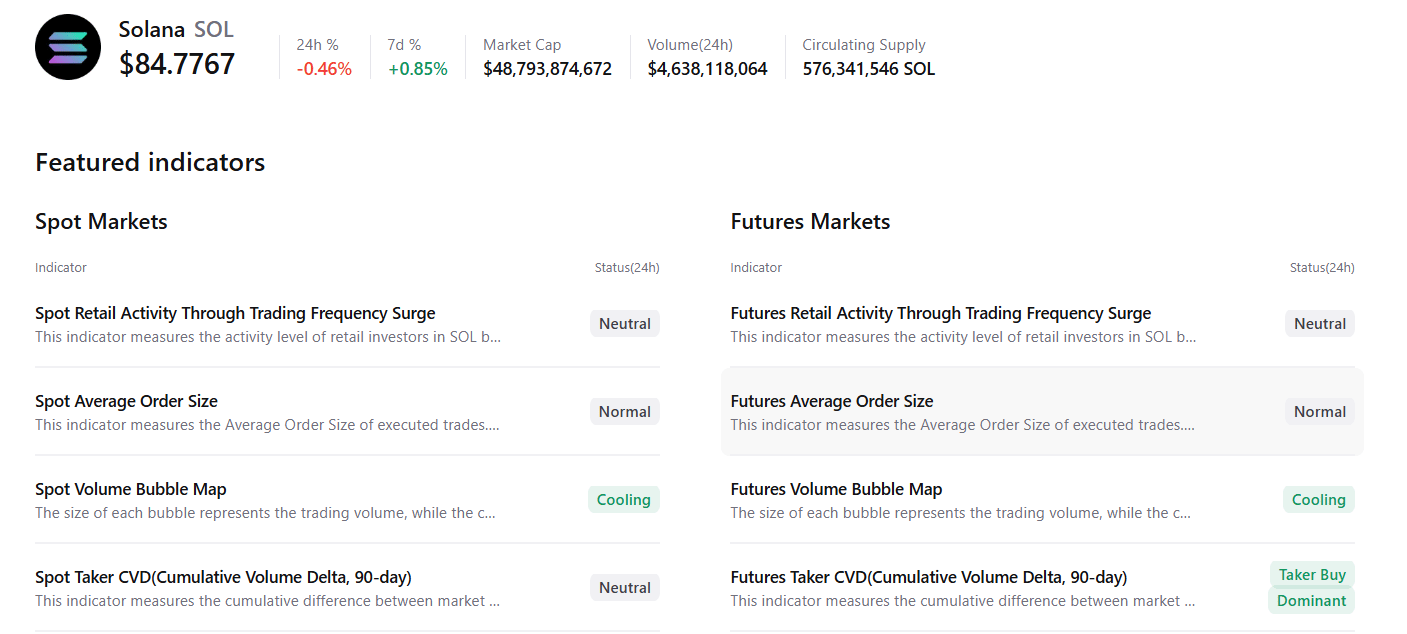This screenshot has width=1407, height=634.
Task: Open Spot Taker CVD 90-day indicator
Action: (x=347, y=588)
